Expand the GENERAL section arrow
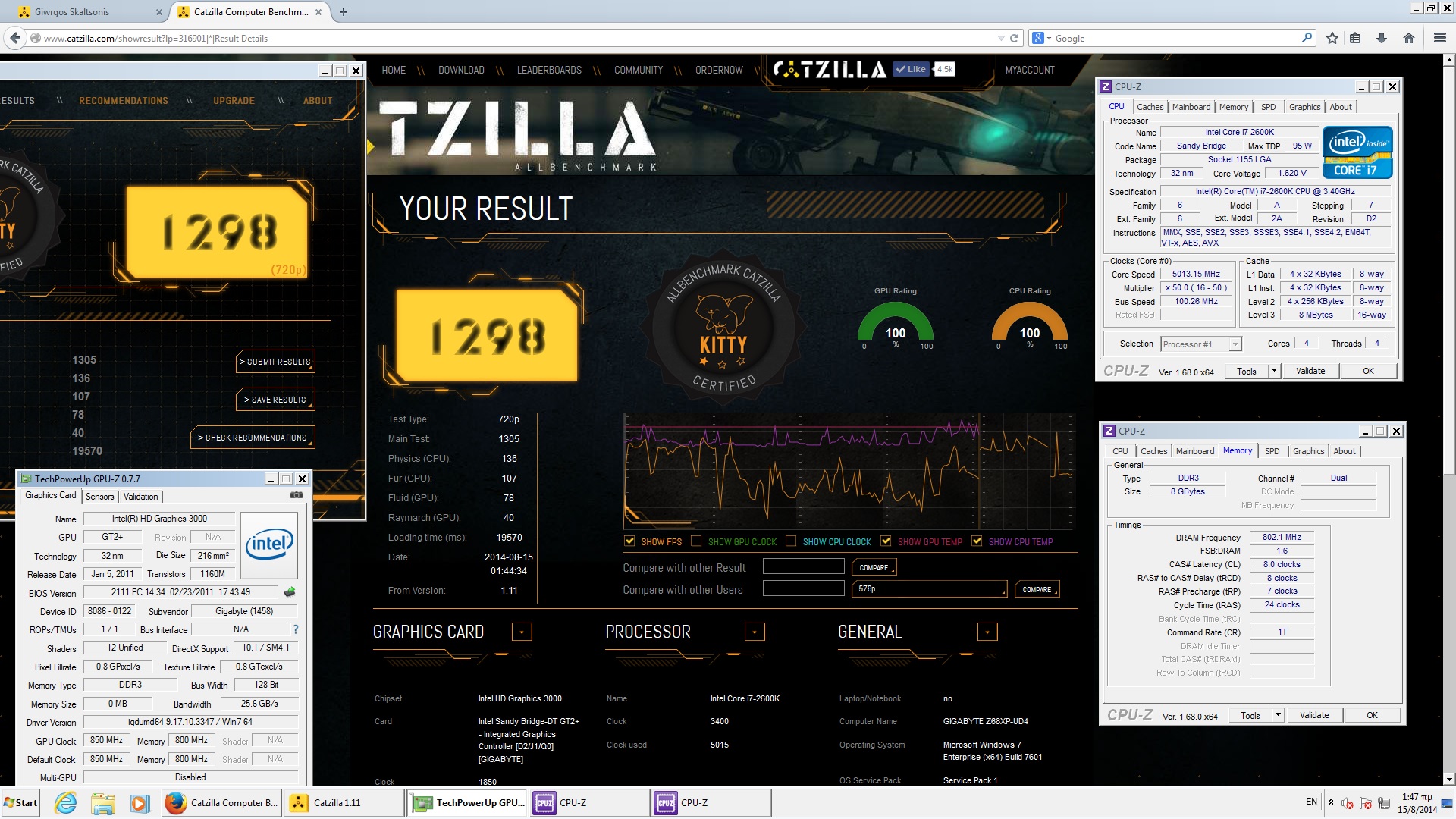The width and height of the screenshot is (1456, 819). point(987,632)
